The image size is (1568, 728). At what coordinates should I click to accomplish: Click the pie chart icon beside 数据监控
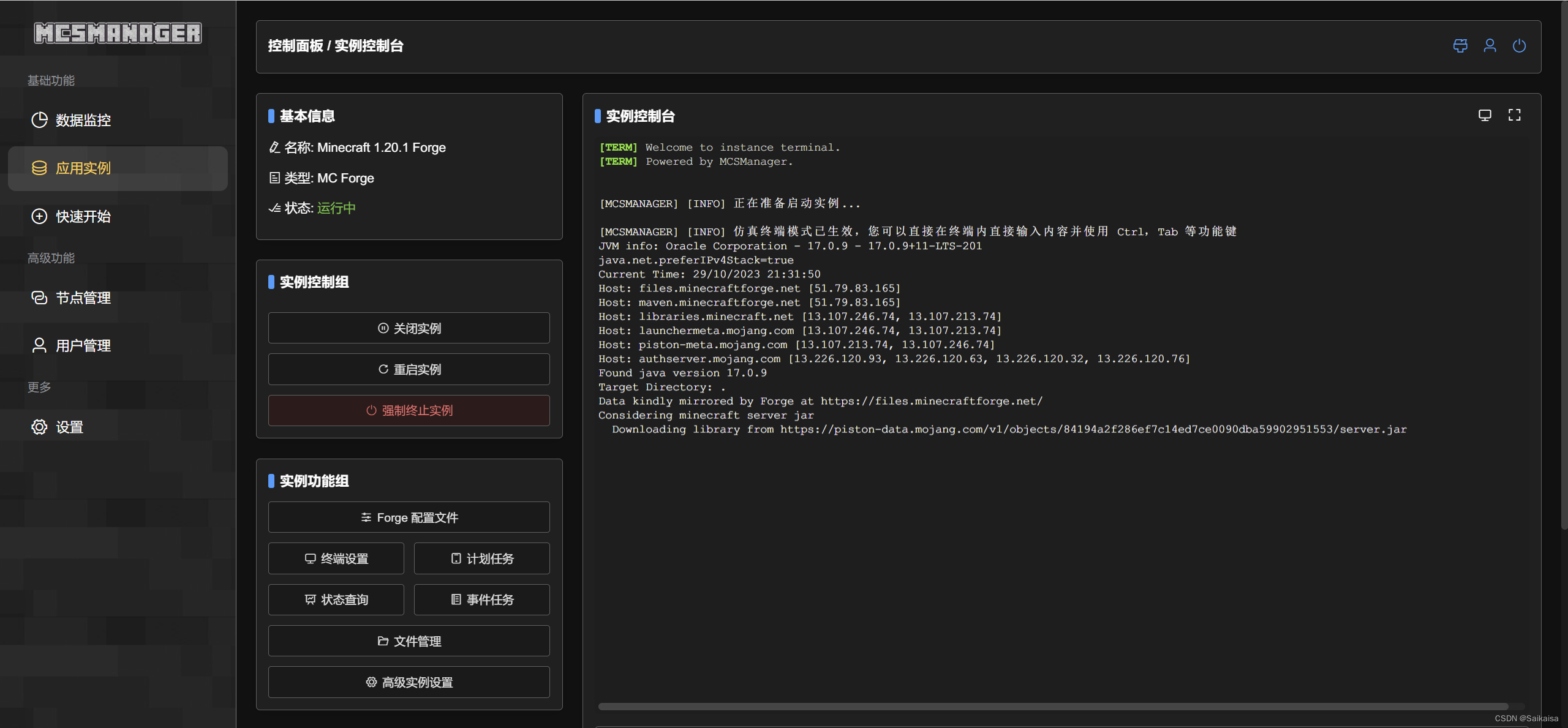click(39, 120)
